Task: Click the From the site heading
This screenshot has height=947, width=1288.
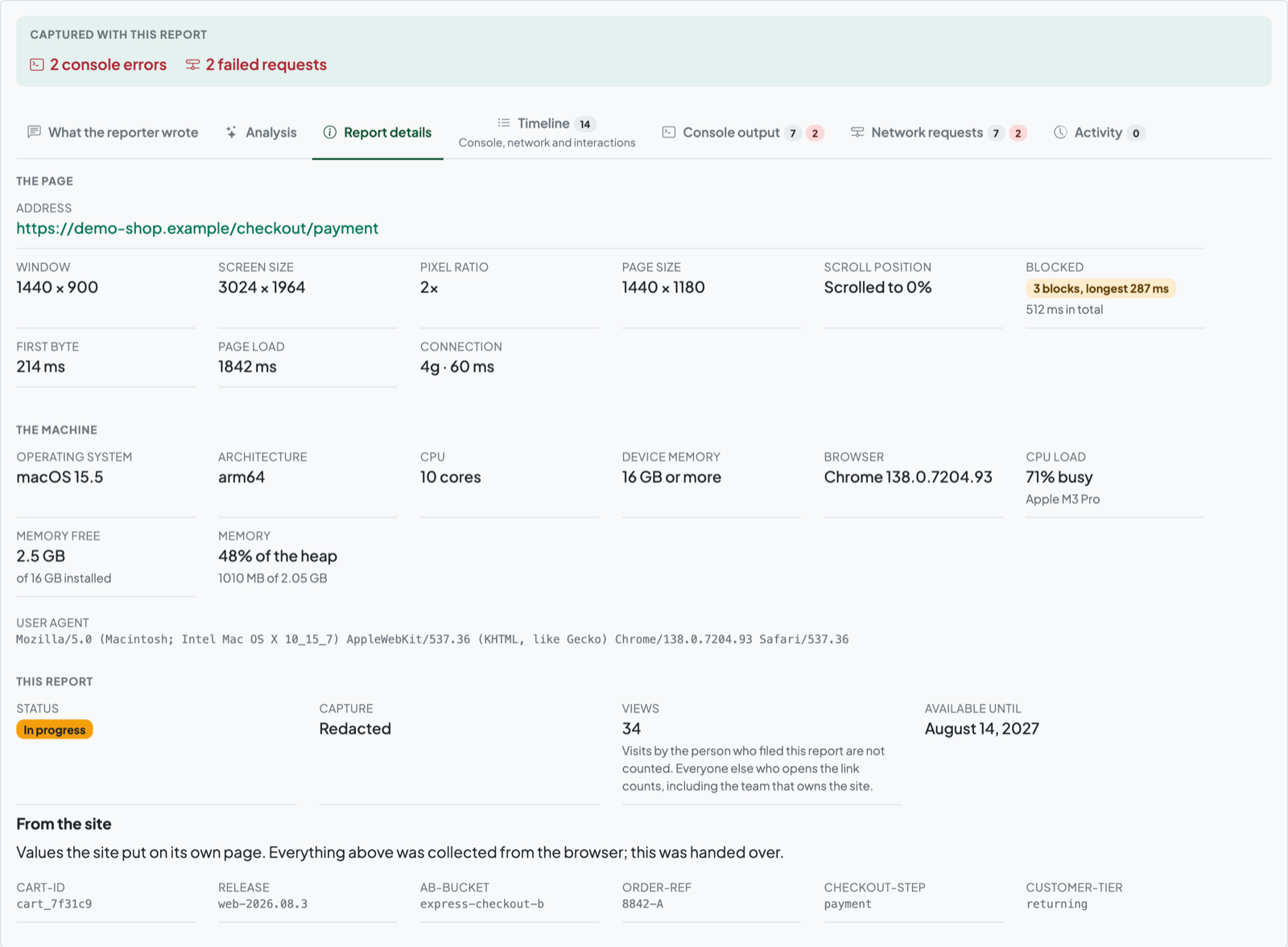Action: coord(64,824)
